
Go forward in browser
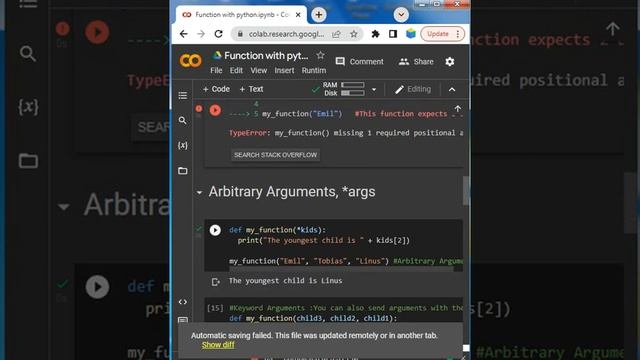201,34
